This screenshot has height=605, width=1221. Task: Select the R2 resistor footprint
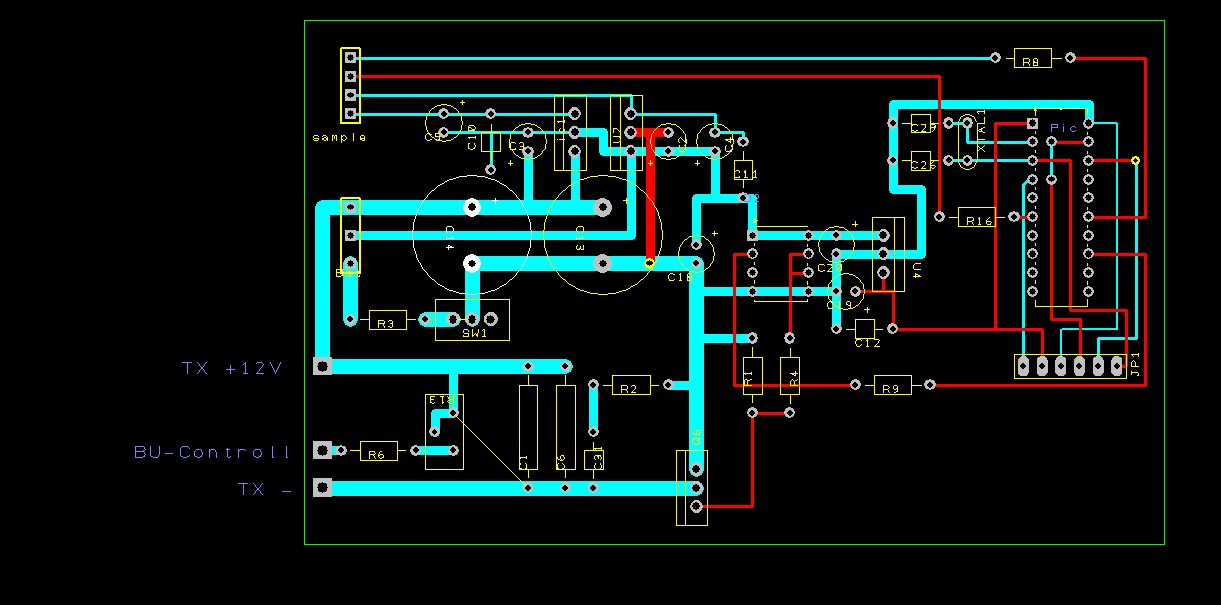(x=630, y=385)
